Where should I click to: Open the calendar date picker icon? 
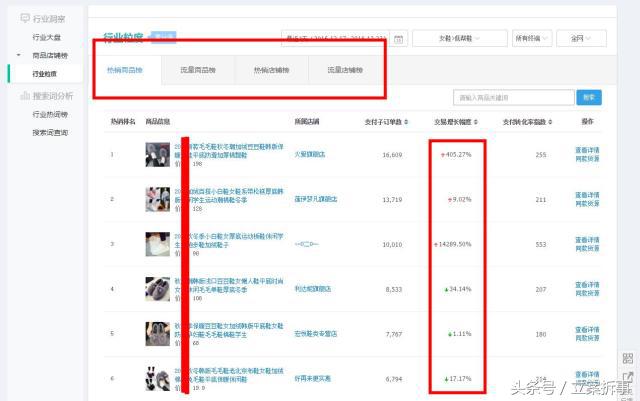tap(398, 39)
